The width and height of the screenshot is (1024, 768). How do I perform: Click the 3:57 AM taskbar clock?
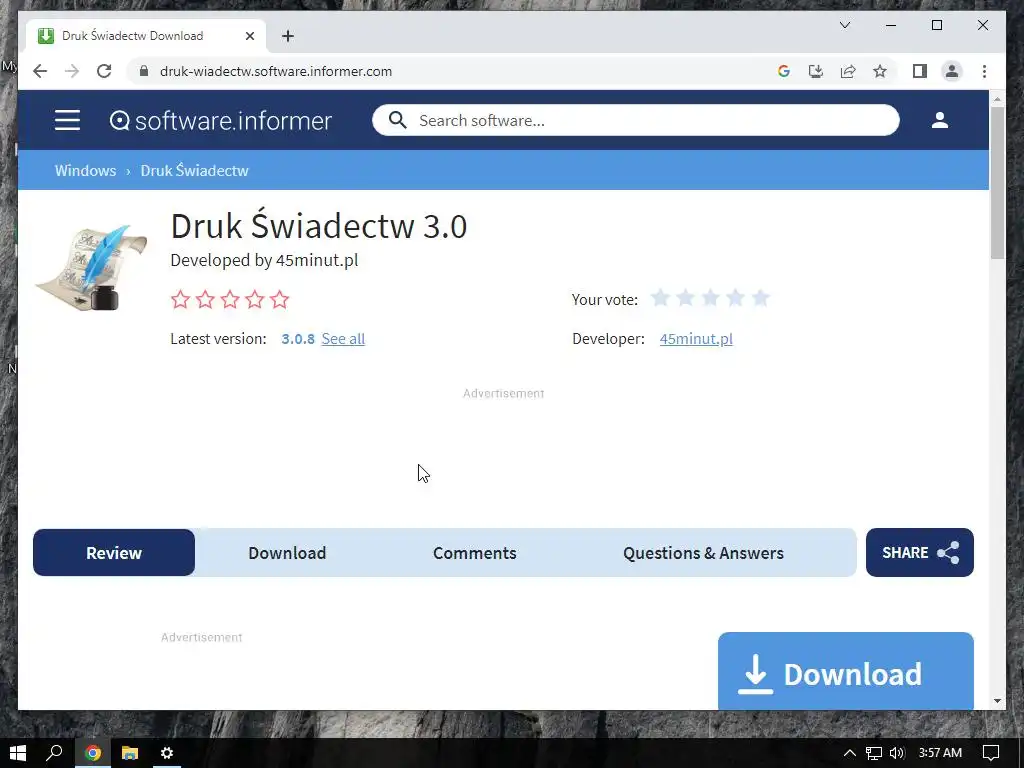tap(940, 753)
